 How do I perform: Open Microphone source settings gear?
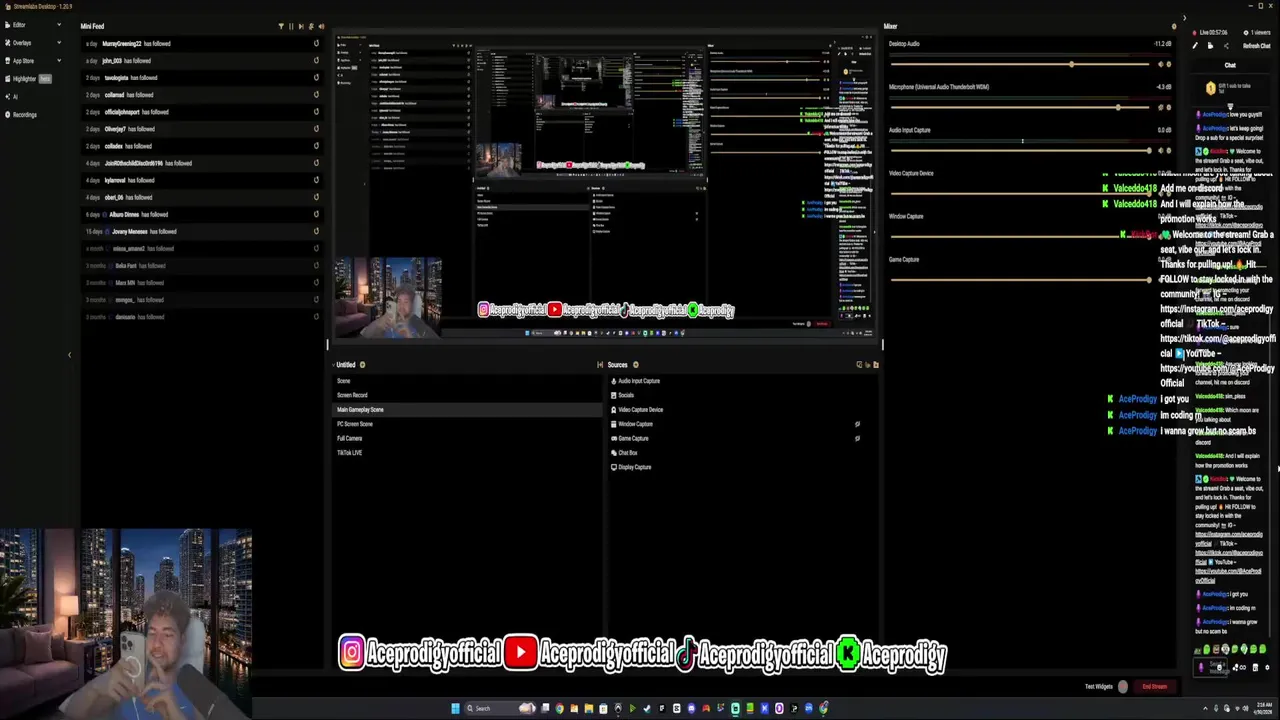click(1169, 108)
